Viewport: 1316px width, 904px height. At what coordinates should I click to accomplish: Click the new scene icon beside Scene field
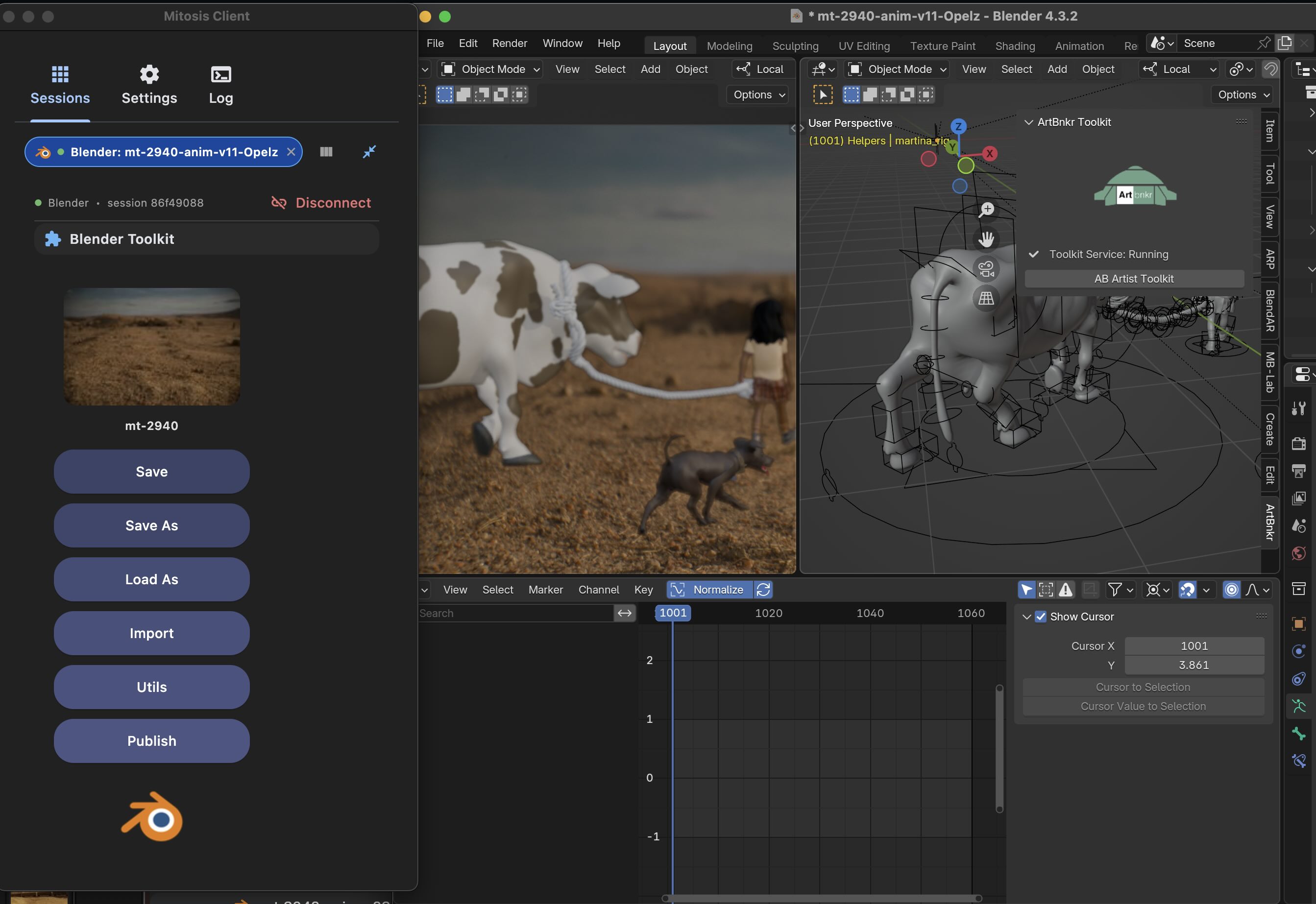point(1285,43)
